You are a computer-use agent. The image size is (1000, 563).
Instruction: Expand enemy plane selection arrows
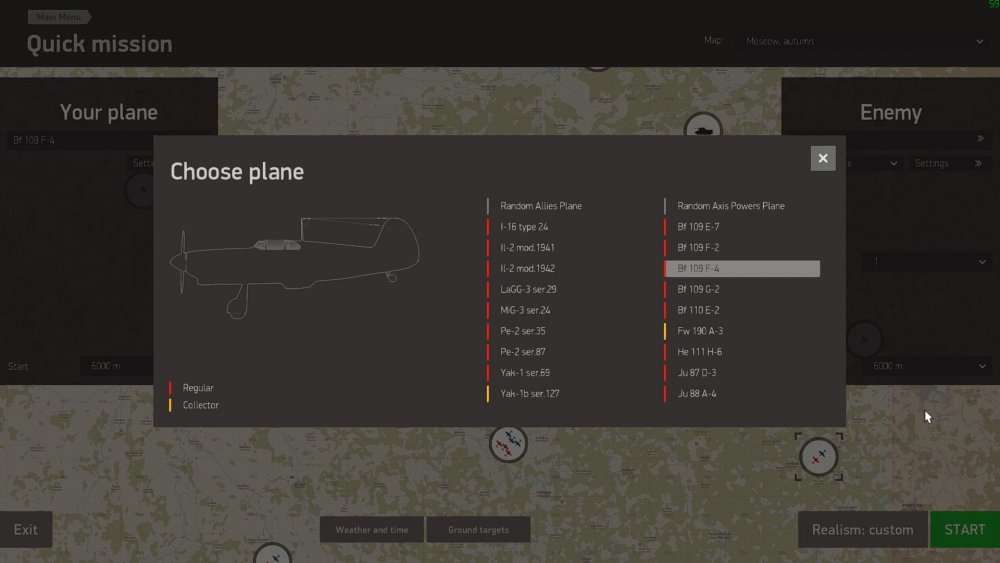tap(980, 138)
